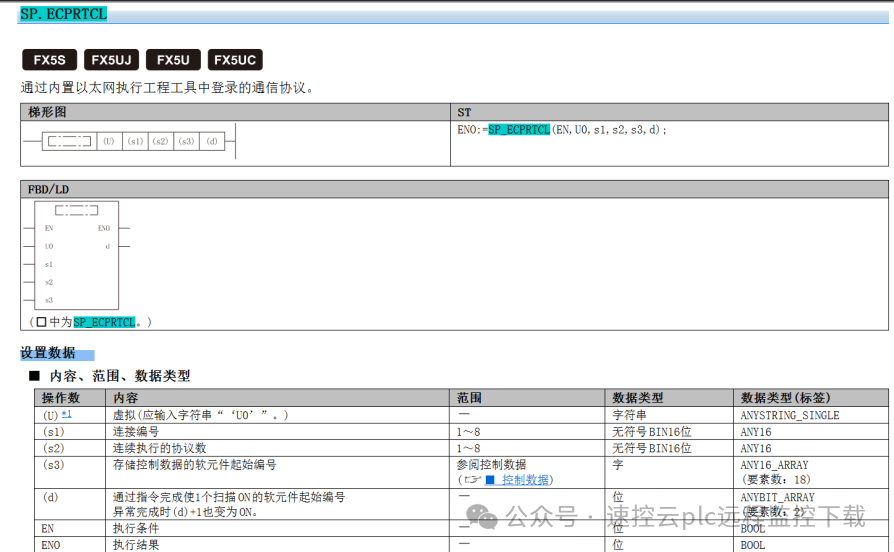Click the (s3) box in ladder diagram
This screenshot has width=894, height=552.
tap(186, 141)
